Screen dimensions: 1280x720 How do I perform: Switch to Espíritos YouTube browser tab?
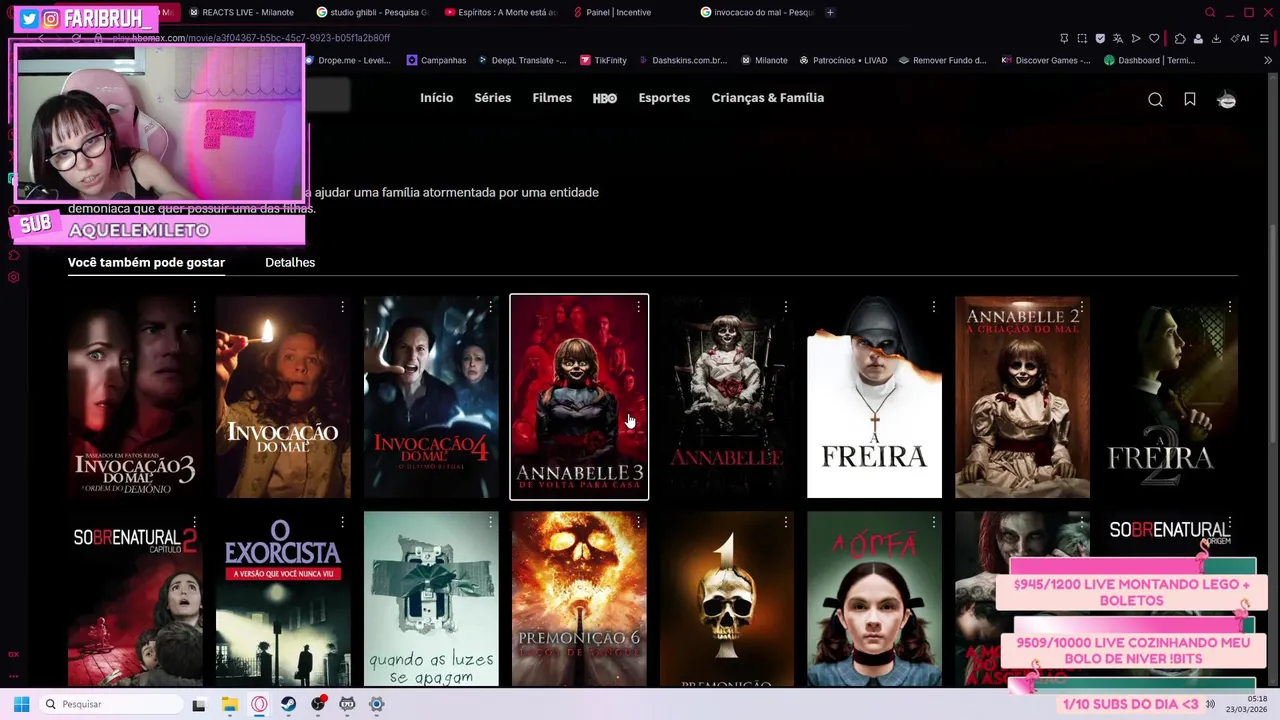click(x=500, y=12)
